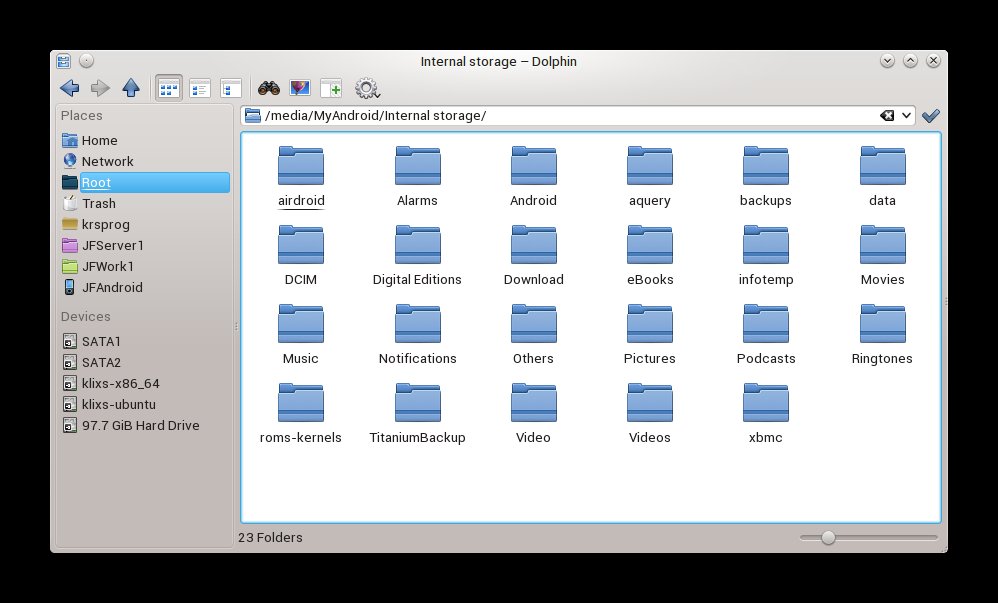
Task: Select the klixs-ubuntu device
Action: [145, 404]
